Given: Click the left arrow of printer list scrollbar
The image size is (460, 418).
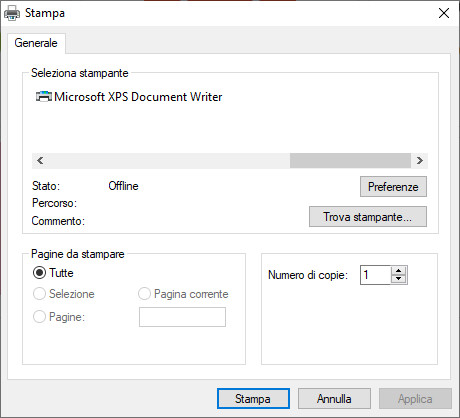Looking at the screenshot, I should [40, 161].
